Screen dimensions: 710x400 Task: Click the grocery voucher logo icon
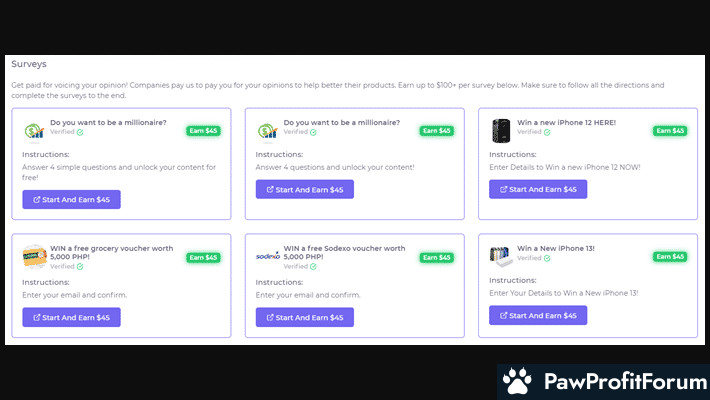[x=34, y=257]
